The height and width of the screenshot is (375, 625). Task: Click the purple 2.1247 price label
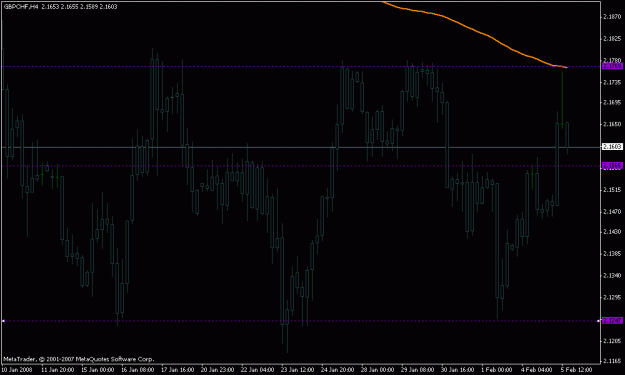(x=612, y=321)
